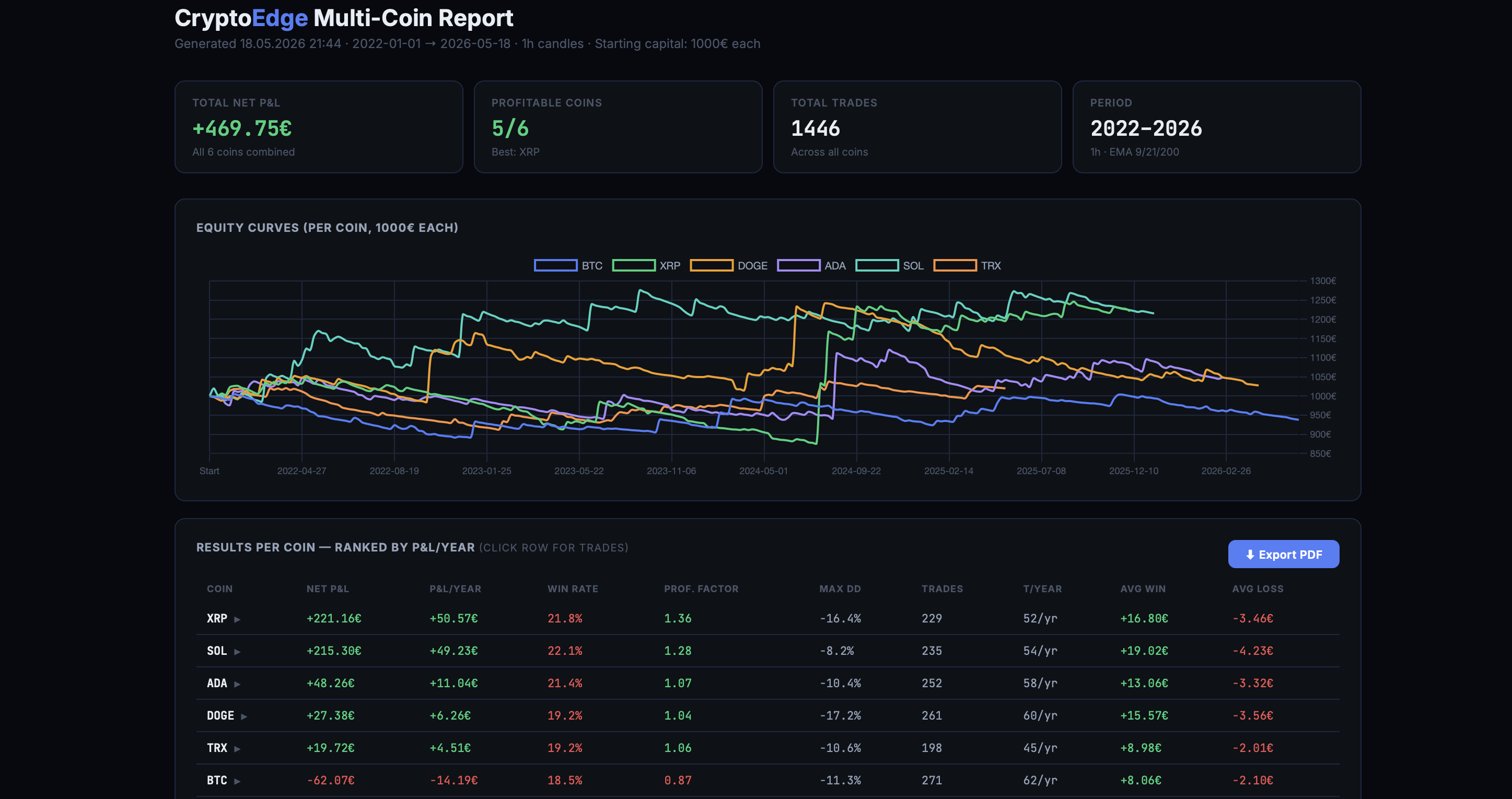
Task: Click the +469.75€ total net P&L value
Action: (242, 128)
